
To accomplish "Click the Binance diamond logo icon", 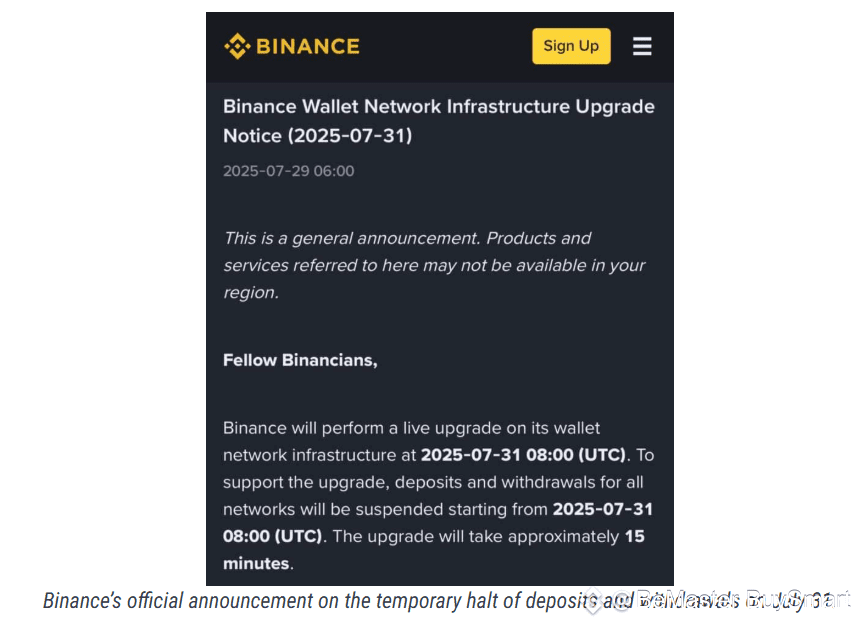I will (237, 46).
